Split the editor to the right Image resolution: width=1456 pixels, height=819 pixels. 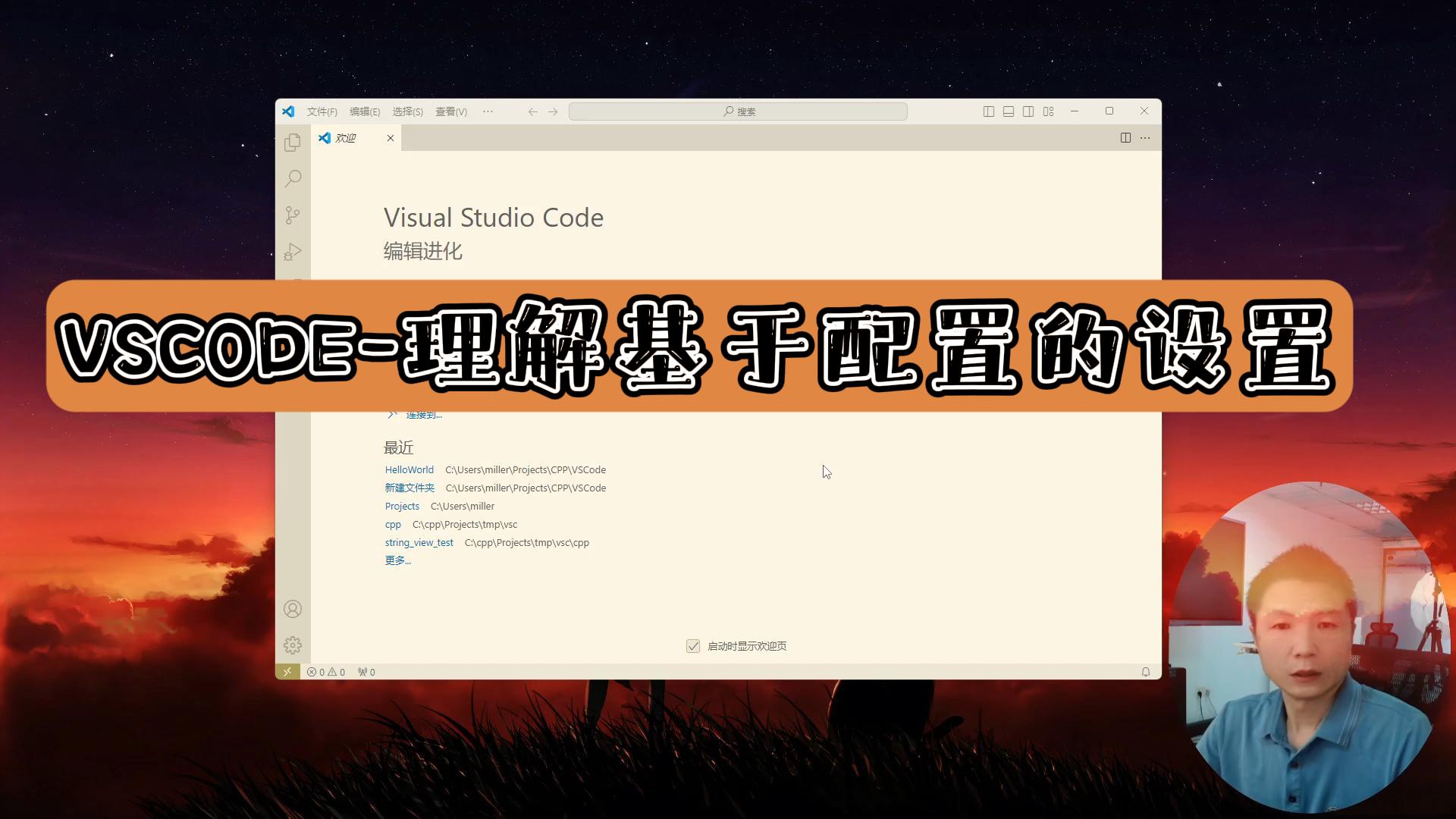1125,138
